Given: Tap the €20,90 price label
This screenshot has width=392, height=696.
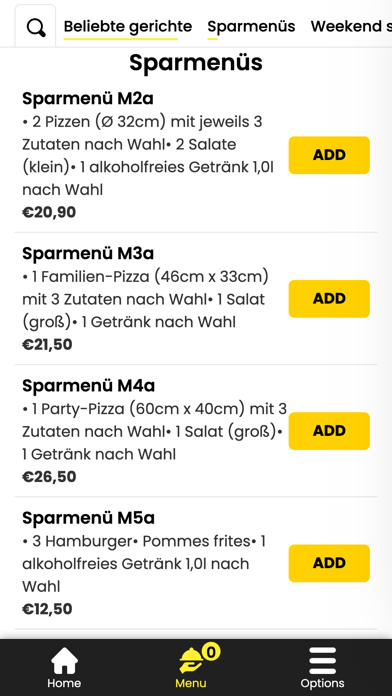Looking at the screenshot, I should [49, 212].
